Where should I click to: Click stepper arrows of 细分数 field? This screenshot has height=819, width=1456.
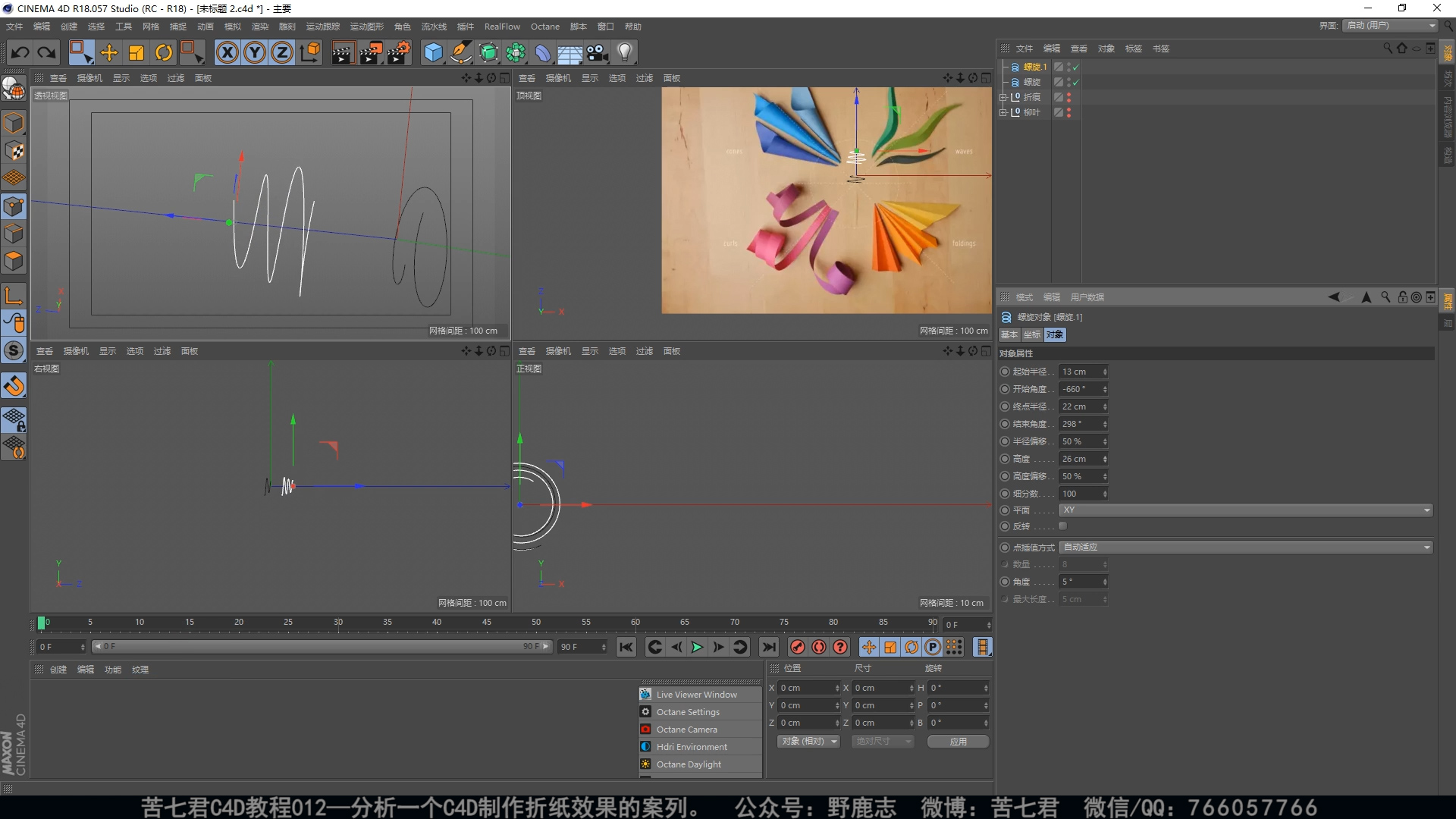click(1105, 494)
